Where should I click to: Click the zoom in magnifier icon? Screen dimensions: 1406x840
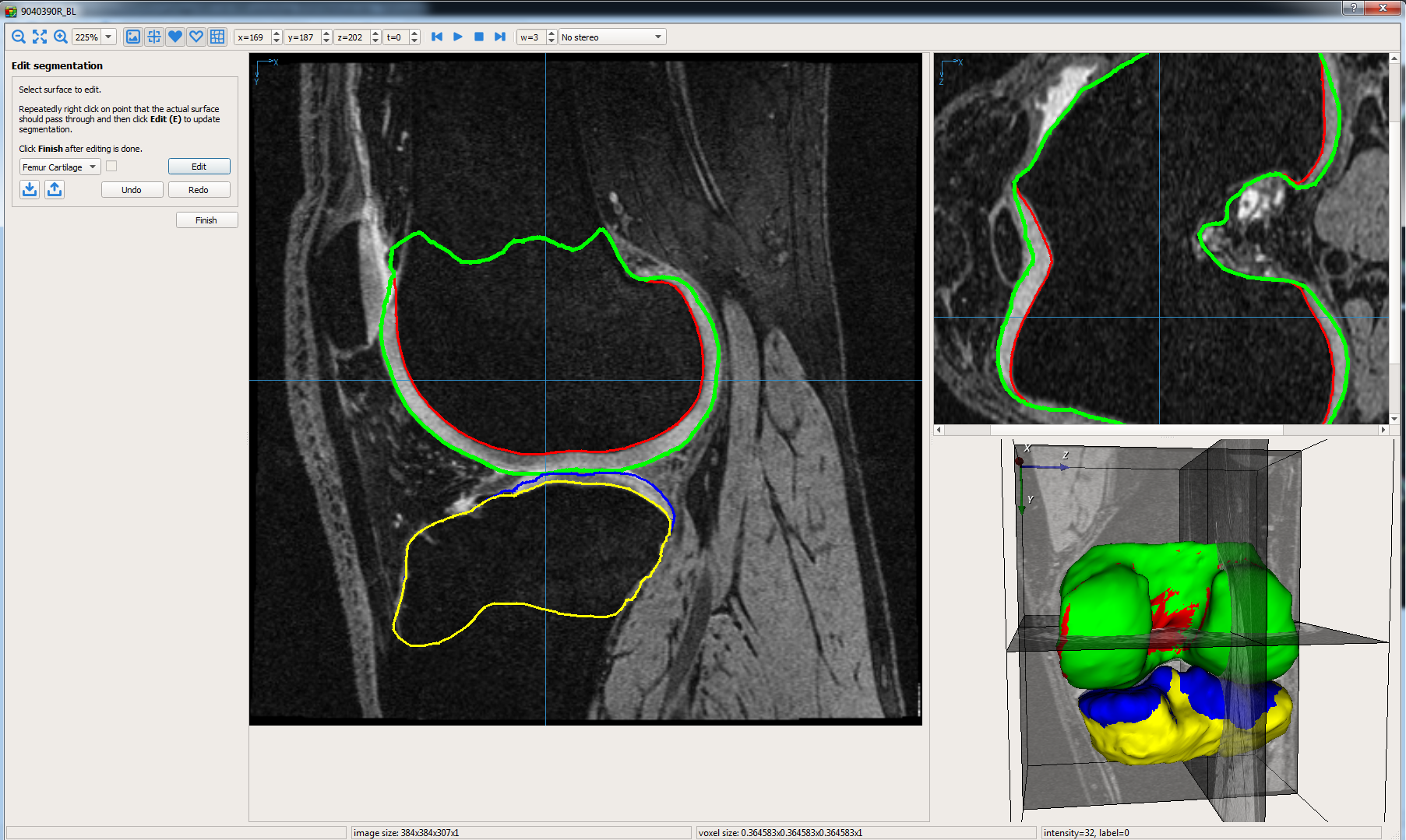pyautogui.click(x=61, y=37)
